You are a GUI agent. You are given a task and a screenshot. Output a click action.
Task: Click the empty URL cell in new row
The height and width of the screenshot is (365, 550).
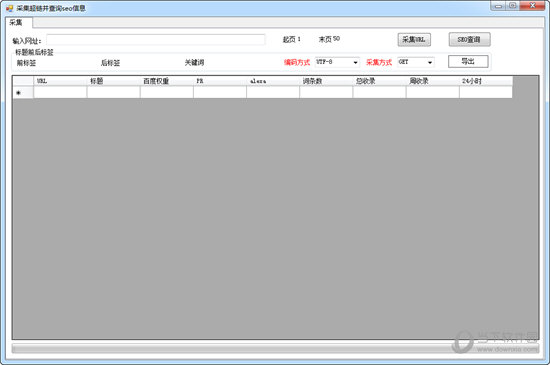pyautogui.click(x=60, y=92)
